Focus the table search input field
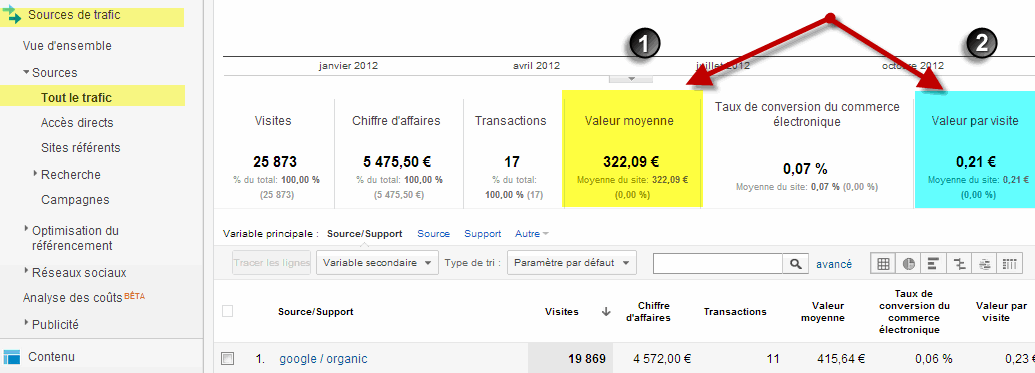This screenshot has height=373, width=1035. click(x=718, y=263)
